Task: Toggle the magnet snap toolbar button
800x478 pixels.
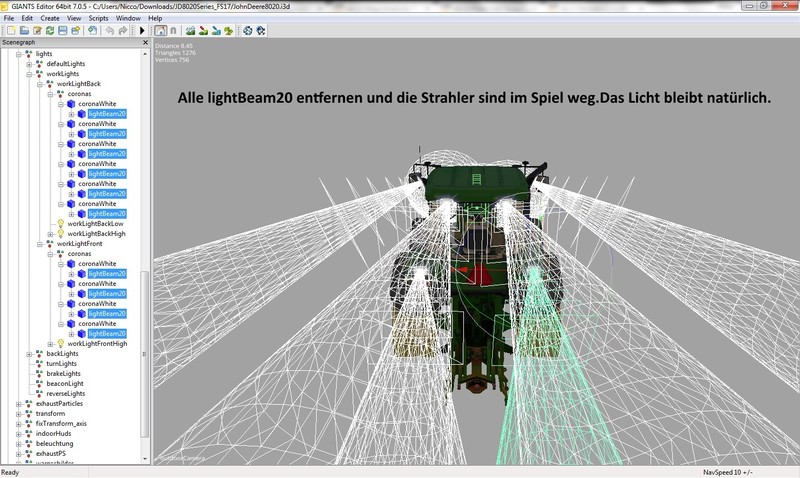Action: point(172,31)
